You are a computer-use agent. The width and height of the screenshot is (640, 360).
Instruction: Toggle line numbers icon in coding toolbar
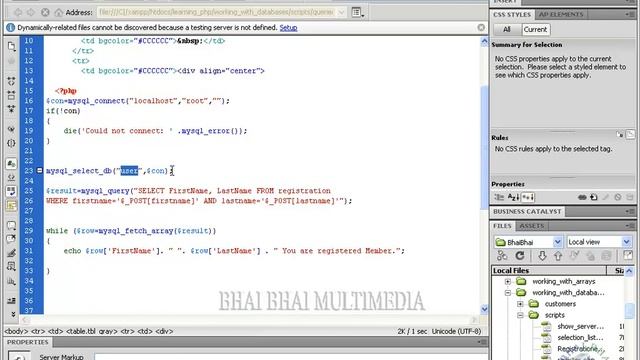11,164
